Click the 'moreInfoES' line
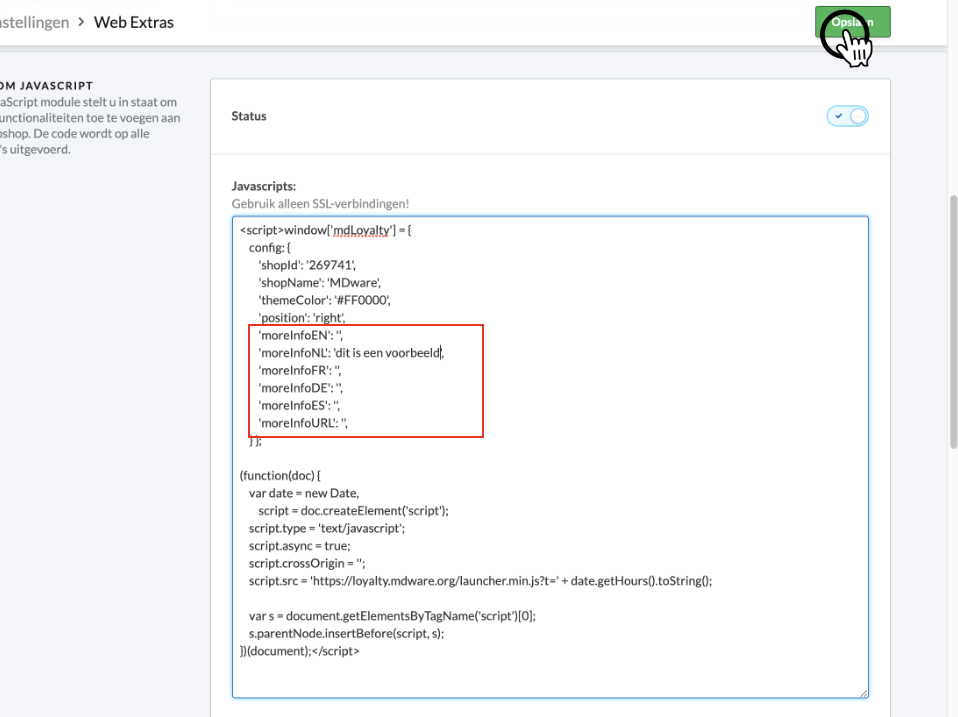Screen dimensions: 958x717 pos(299,406)
